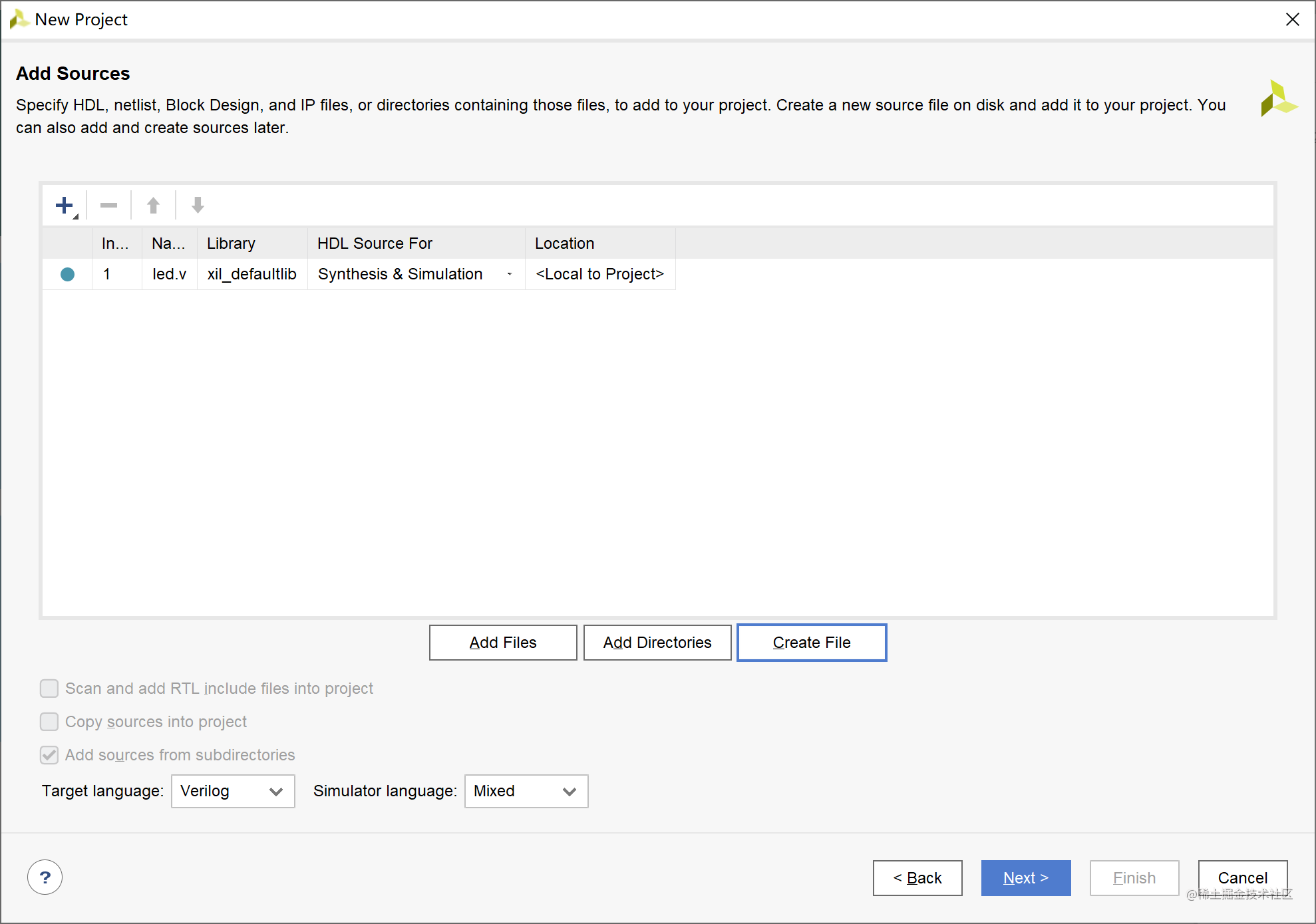Click the Move Down arrow icon
Image resolution: width=1316 pixels, height=924 pixels.
point(198,206)
